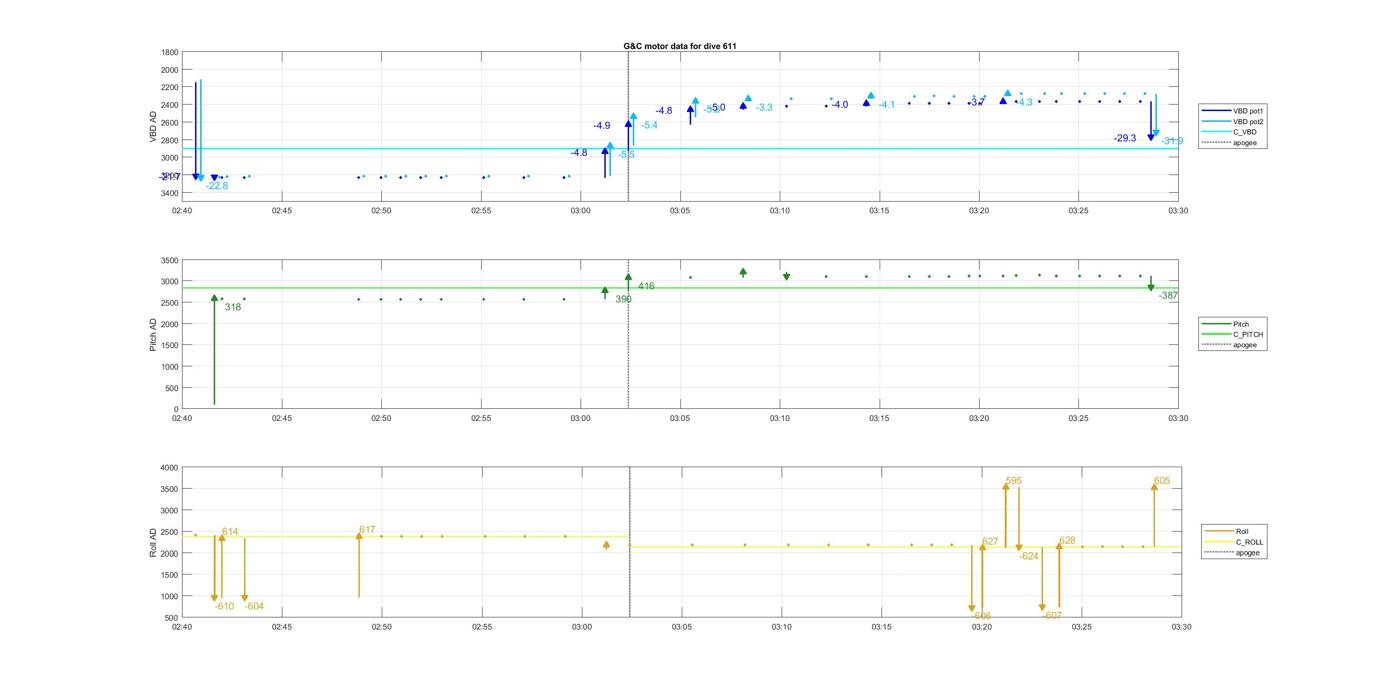The width and height of the screenshot is (1400, 693).
Task: Click the '-604' roll data label
Action: click(x=254, y=607)
